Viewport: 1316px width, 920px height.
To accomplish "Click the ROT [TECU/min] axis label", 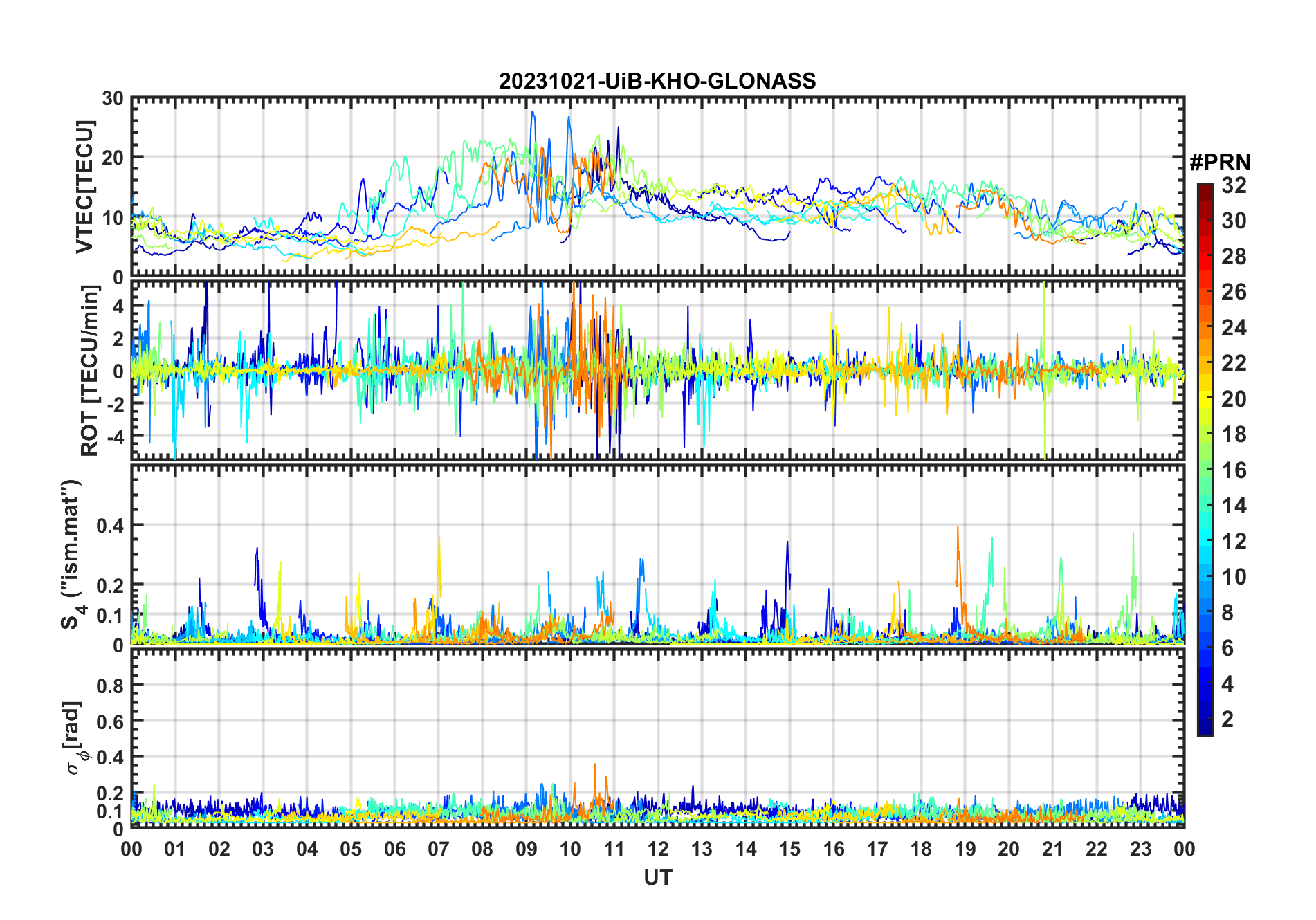I will tap(89, 371).
